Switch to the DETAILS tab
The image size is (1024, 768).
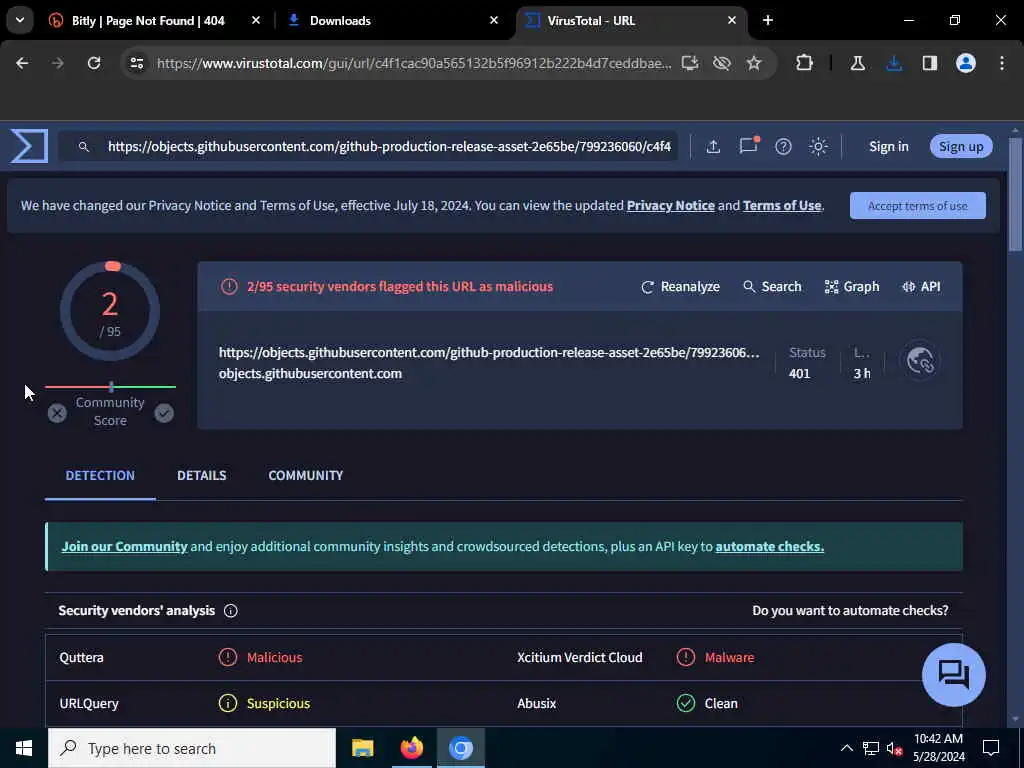(202, 475)
